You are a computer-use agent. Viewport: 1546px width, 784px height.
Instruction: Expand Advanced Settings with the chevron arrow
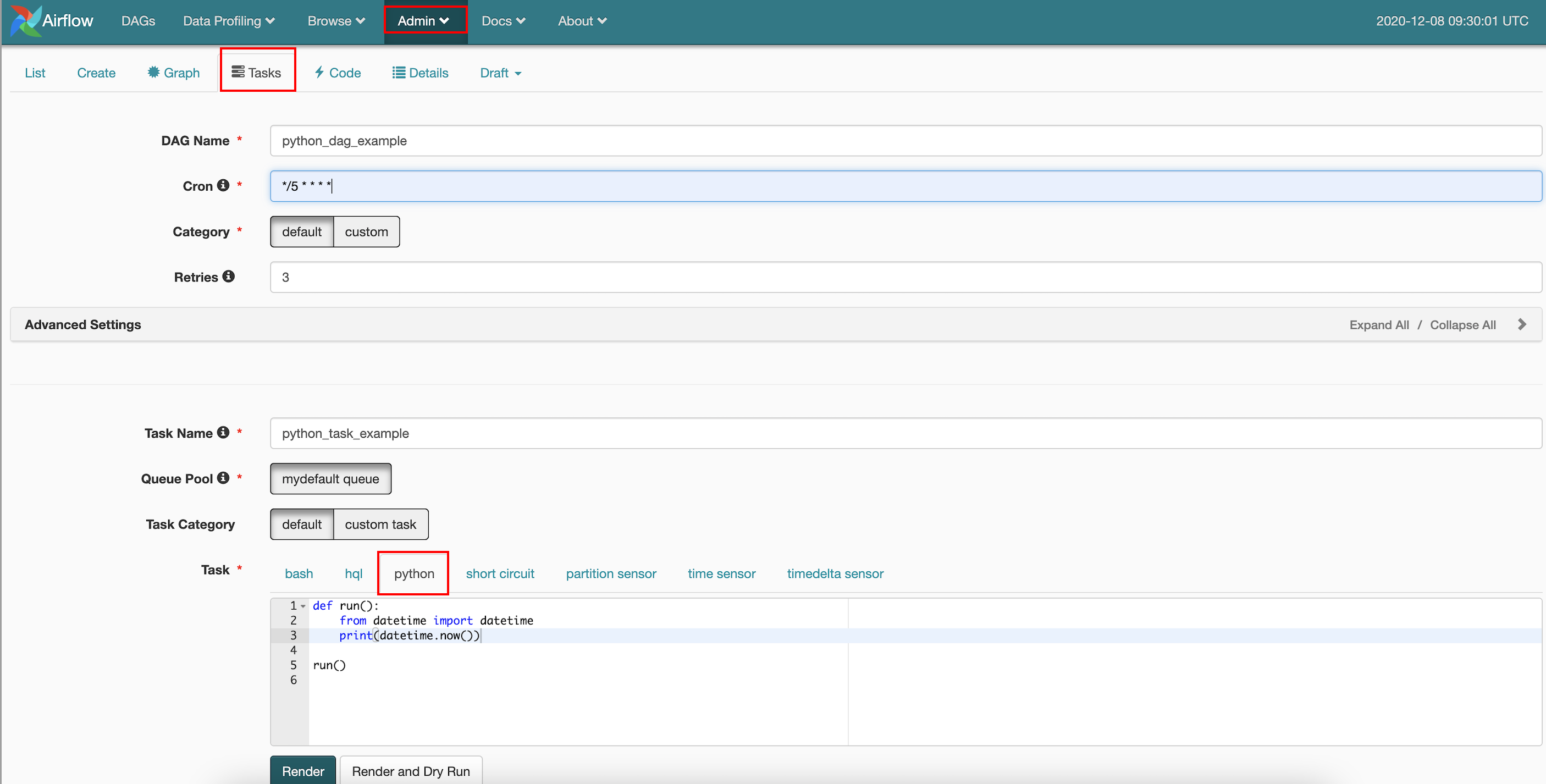1521,324
